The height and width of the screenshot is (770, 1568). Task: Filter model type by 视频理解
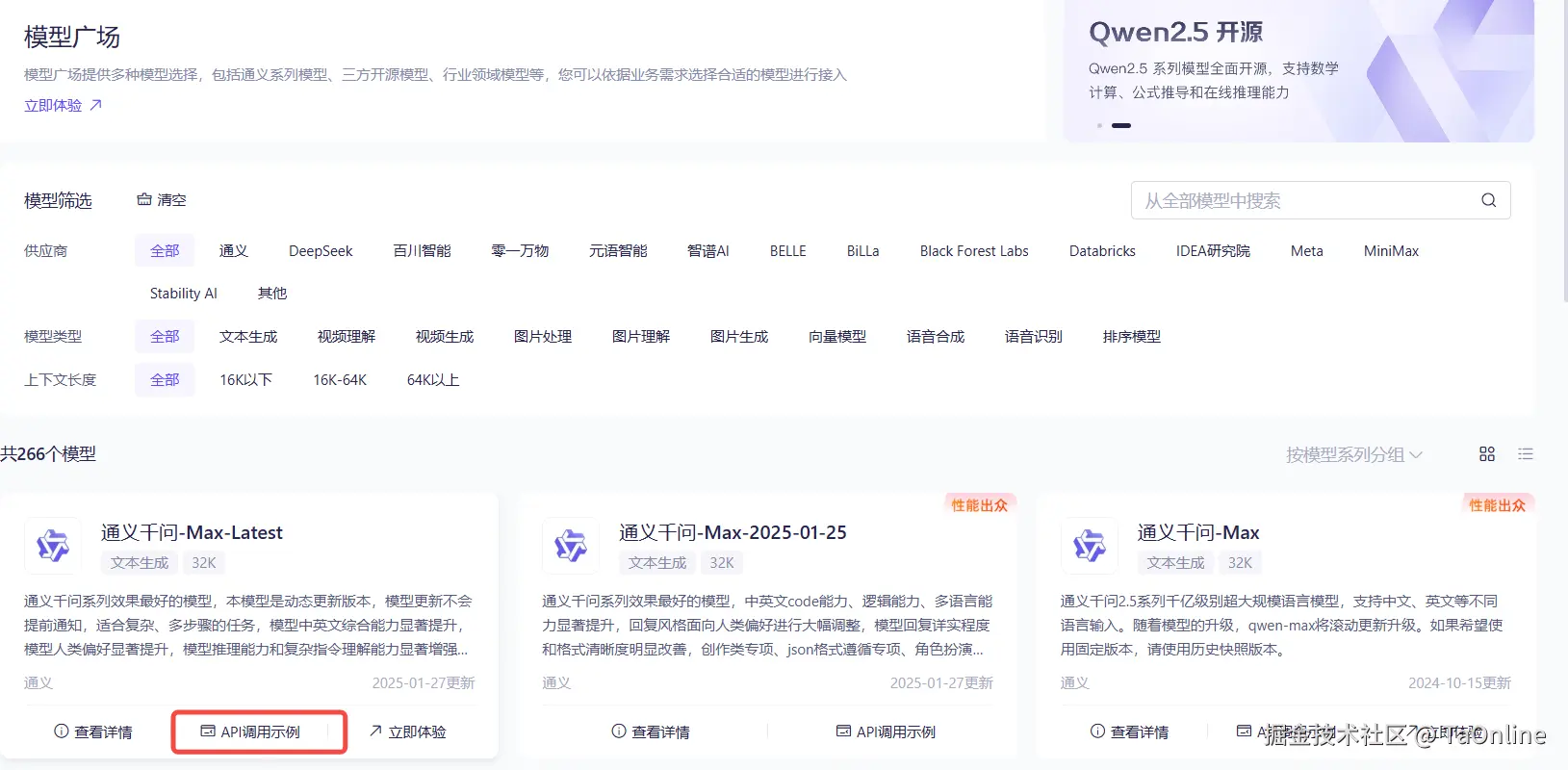(347, 336)
